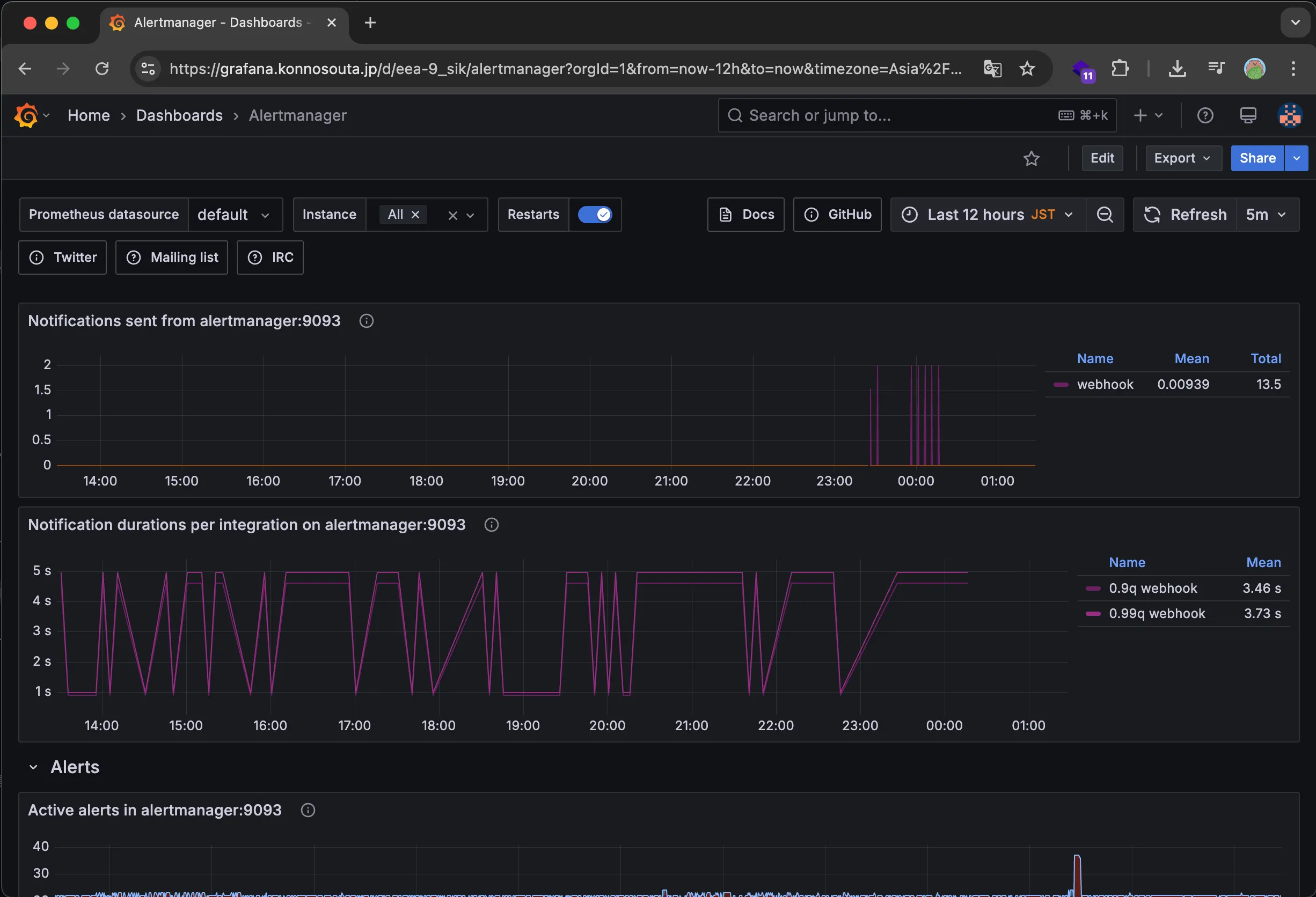1316x897 pixels.
Task: Open the GitHub link
Action: [837, 215]
